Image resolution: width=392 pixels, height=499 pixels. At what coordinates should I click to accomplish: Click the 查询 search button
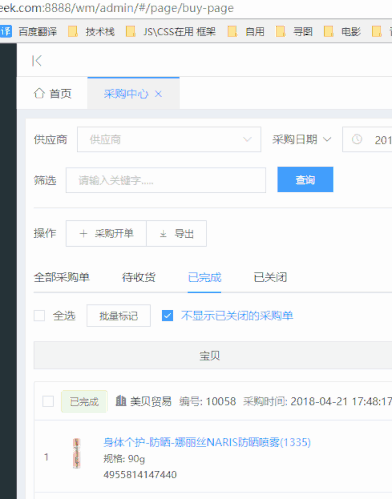[305, 180]
